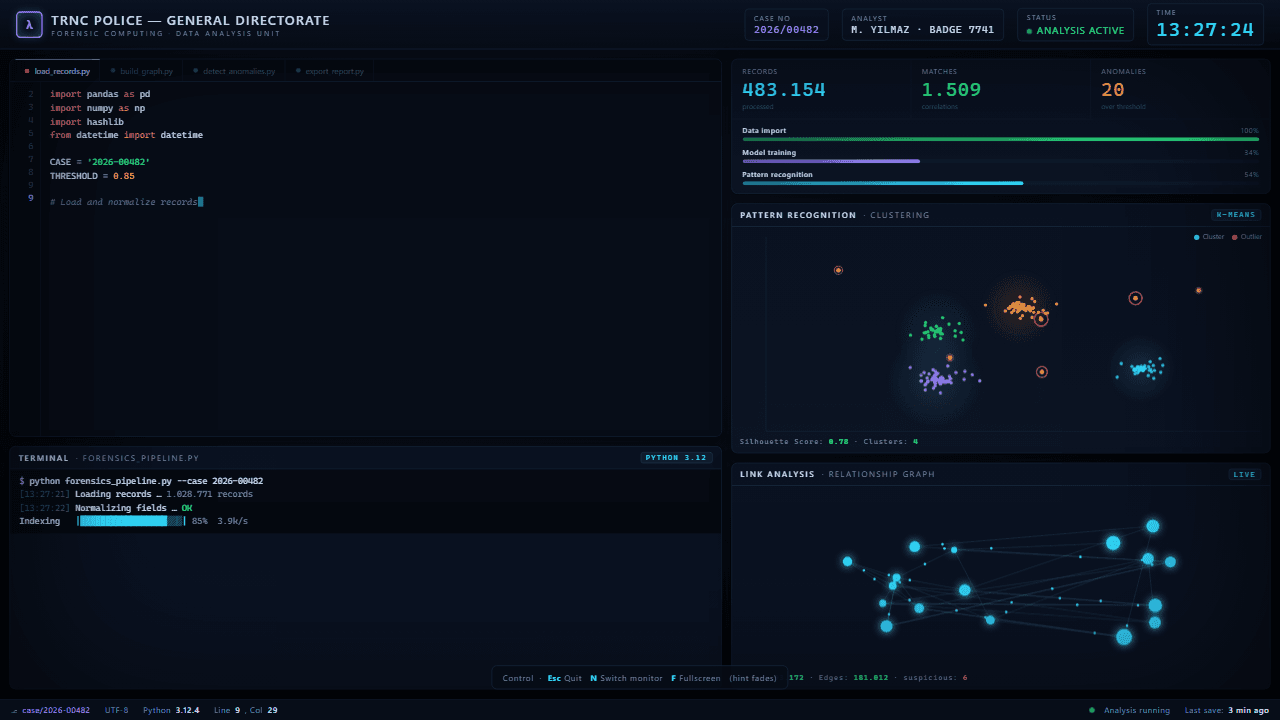The height and width of the screenshot is (720, 1280).
Task: Open the export_report.py tab
Action: [330, 71]
